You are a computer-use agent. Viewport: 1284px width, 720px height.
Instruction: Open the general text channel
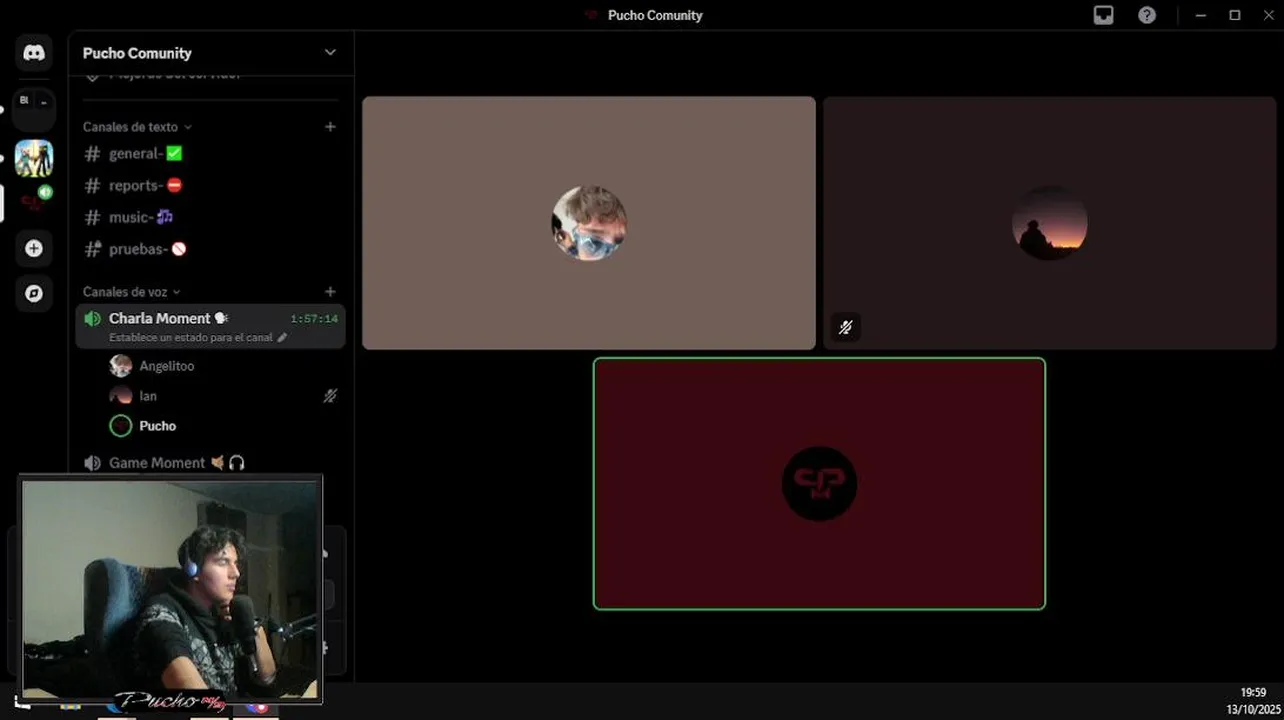tap(210, 153)
